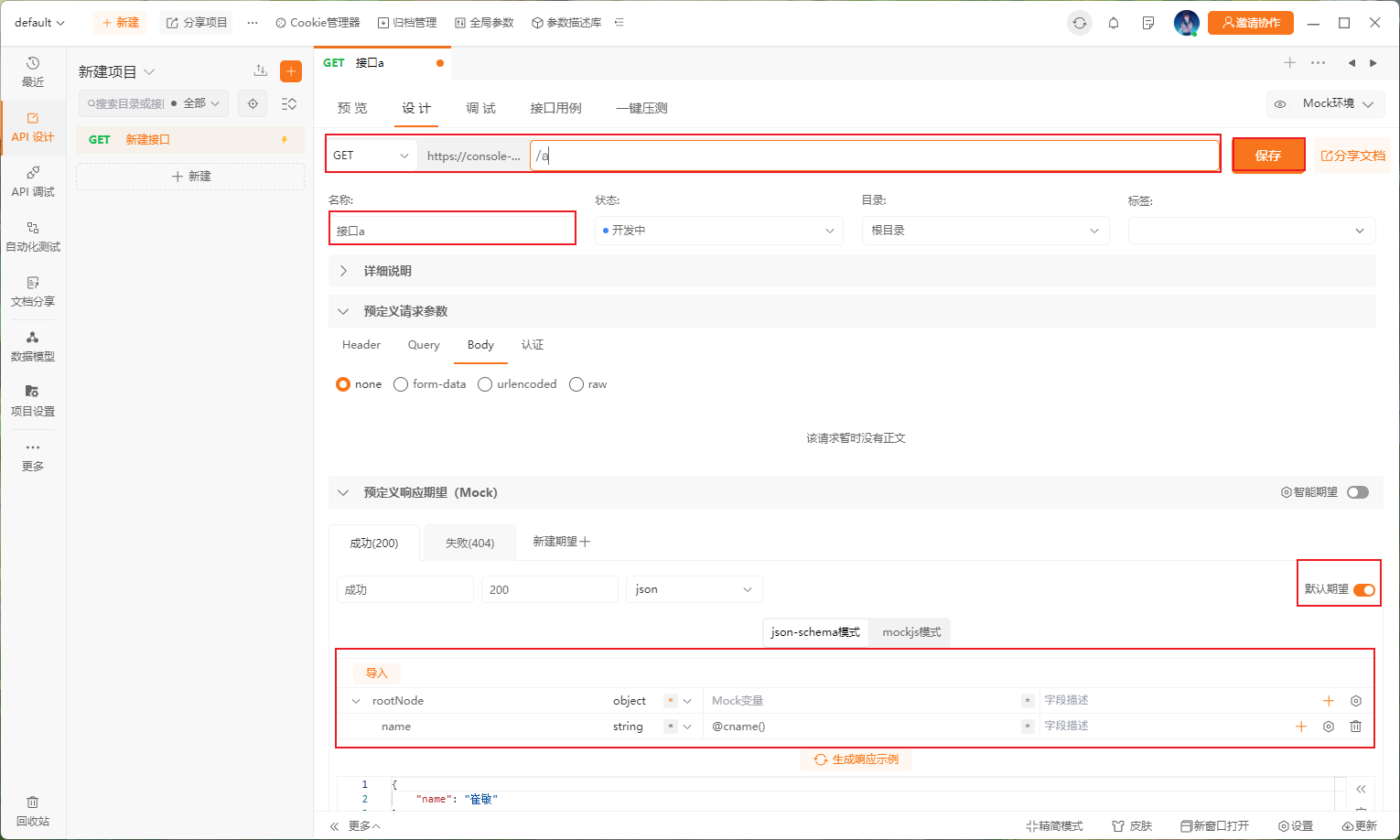Screen dimensions: 1400x840
Task: Open the GET request method dropdown
Action: 371,156
